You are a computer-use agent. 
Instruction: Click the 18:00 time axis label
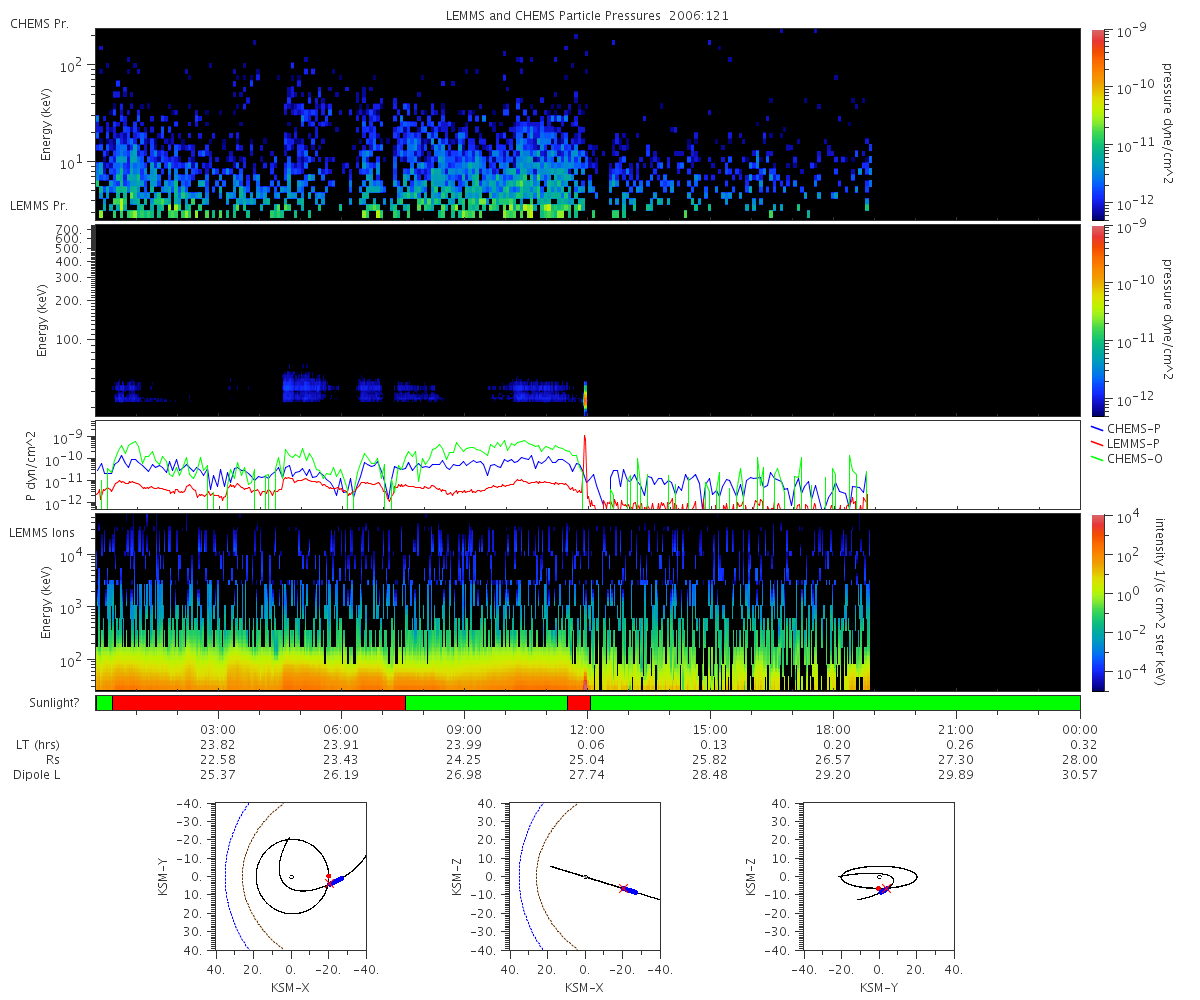pyautogui.click(x=833, y=729)
